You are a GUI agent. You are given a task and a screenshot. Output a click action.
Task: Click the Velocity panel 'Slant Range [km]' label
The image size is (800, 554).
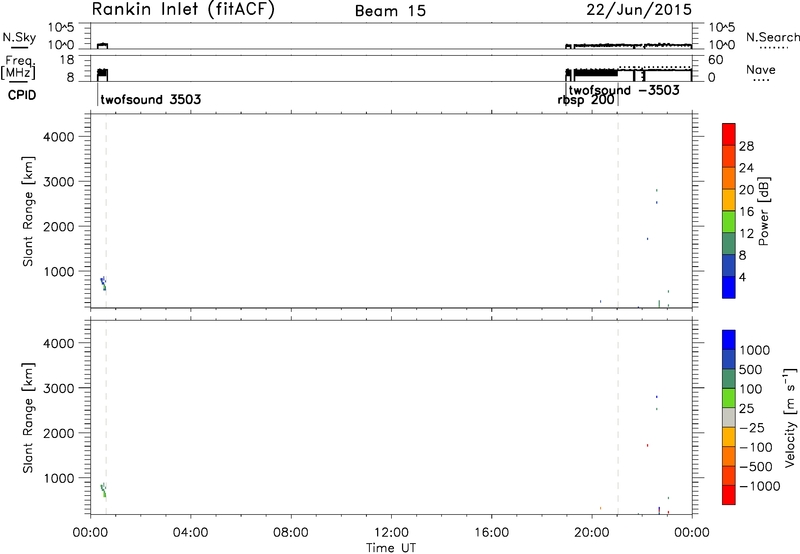(x=28, y=418)
